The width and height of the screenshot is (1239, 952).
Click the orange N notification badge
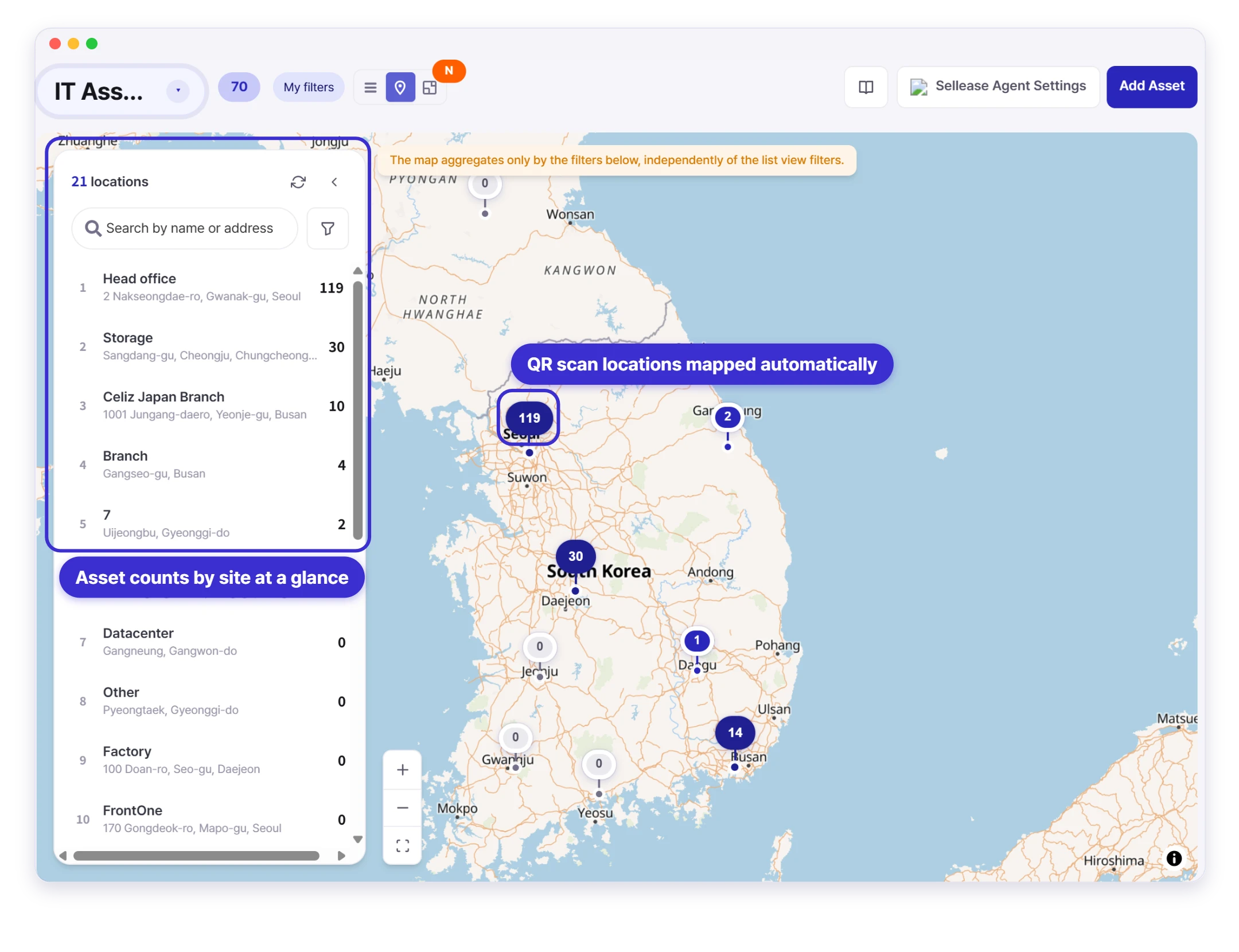pyautogui.click(x=449, y=71)
